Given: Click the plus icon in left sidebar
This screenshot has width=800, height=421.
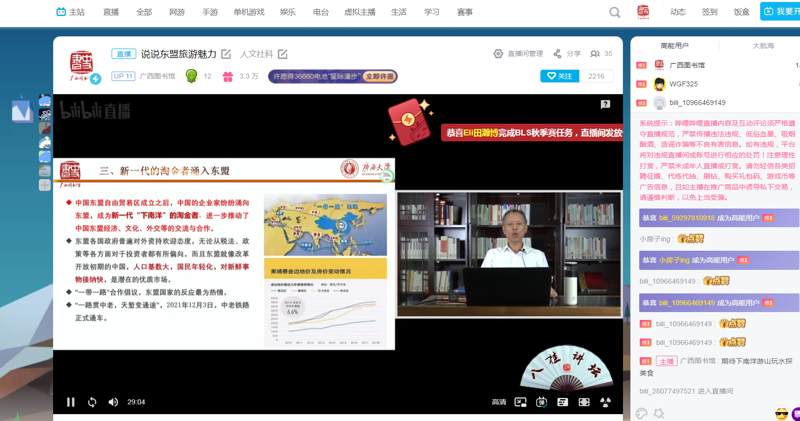Looking at the screenshot, I should 45,185.
